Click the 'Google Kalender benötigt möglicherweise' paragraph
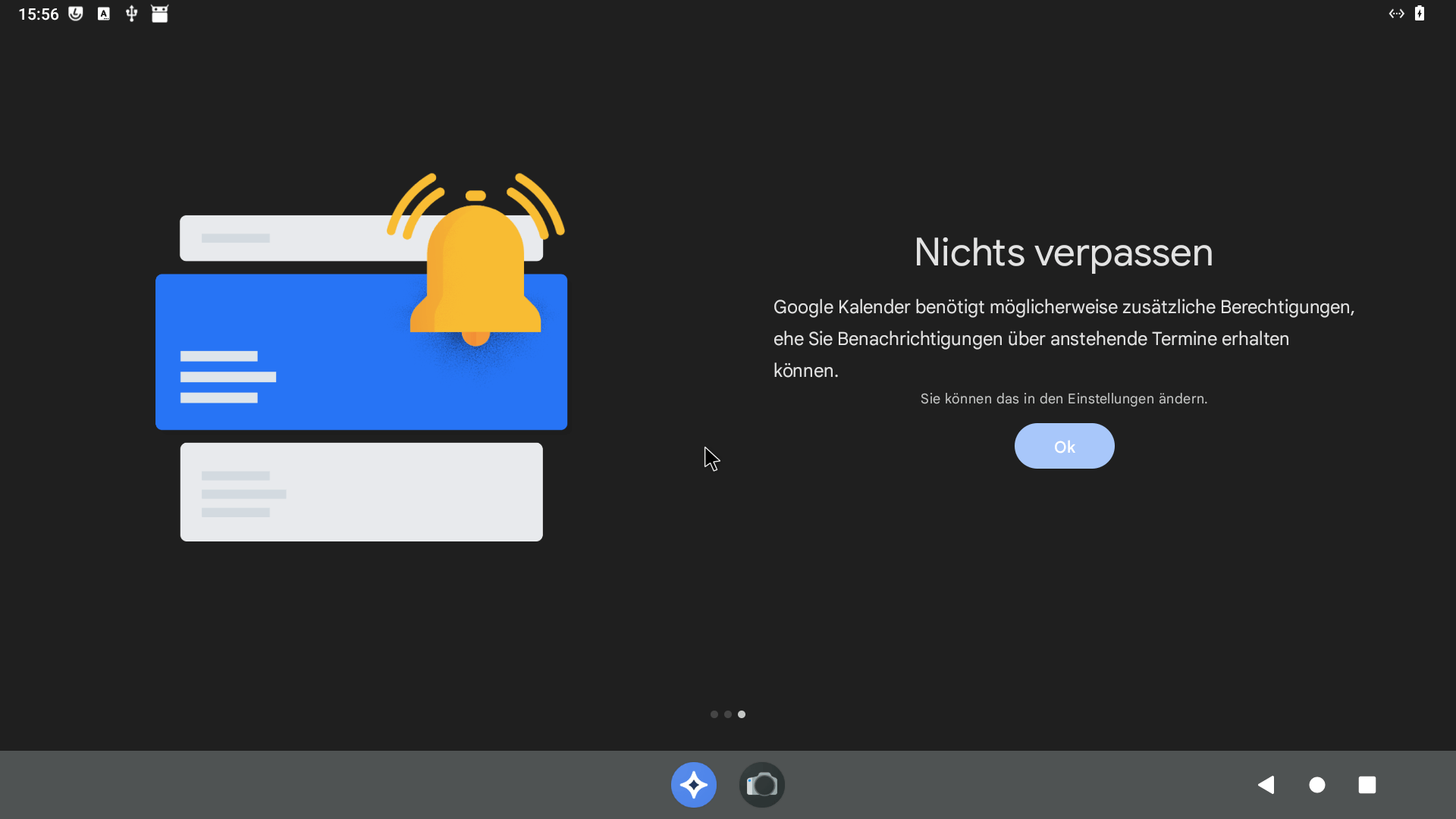 [1064, 339]
